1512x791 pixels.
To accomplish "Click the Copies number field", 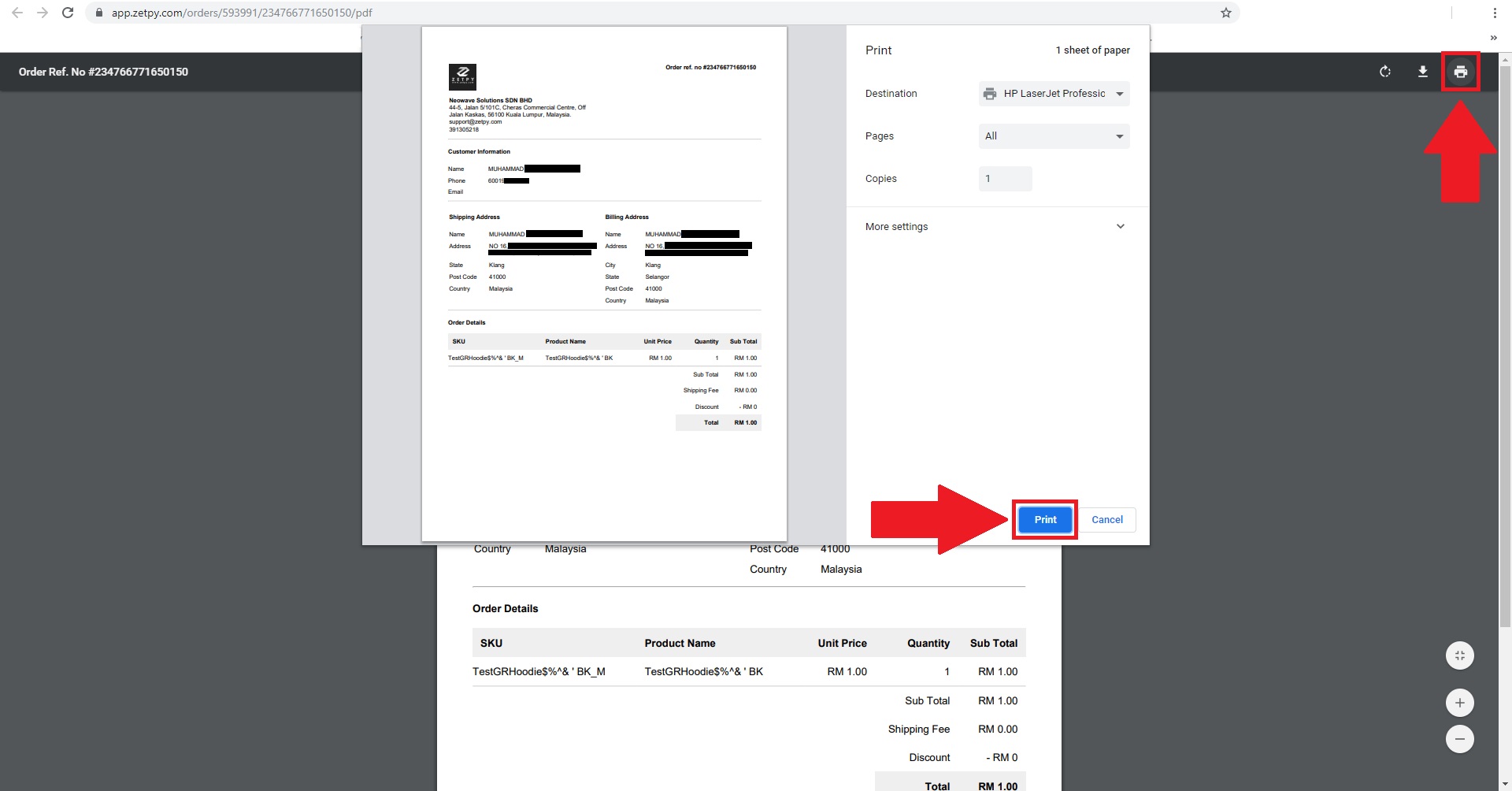I will click(1006, 179).
